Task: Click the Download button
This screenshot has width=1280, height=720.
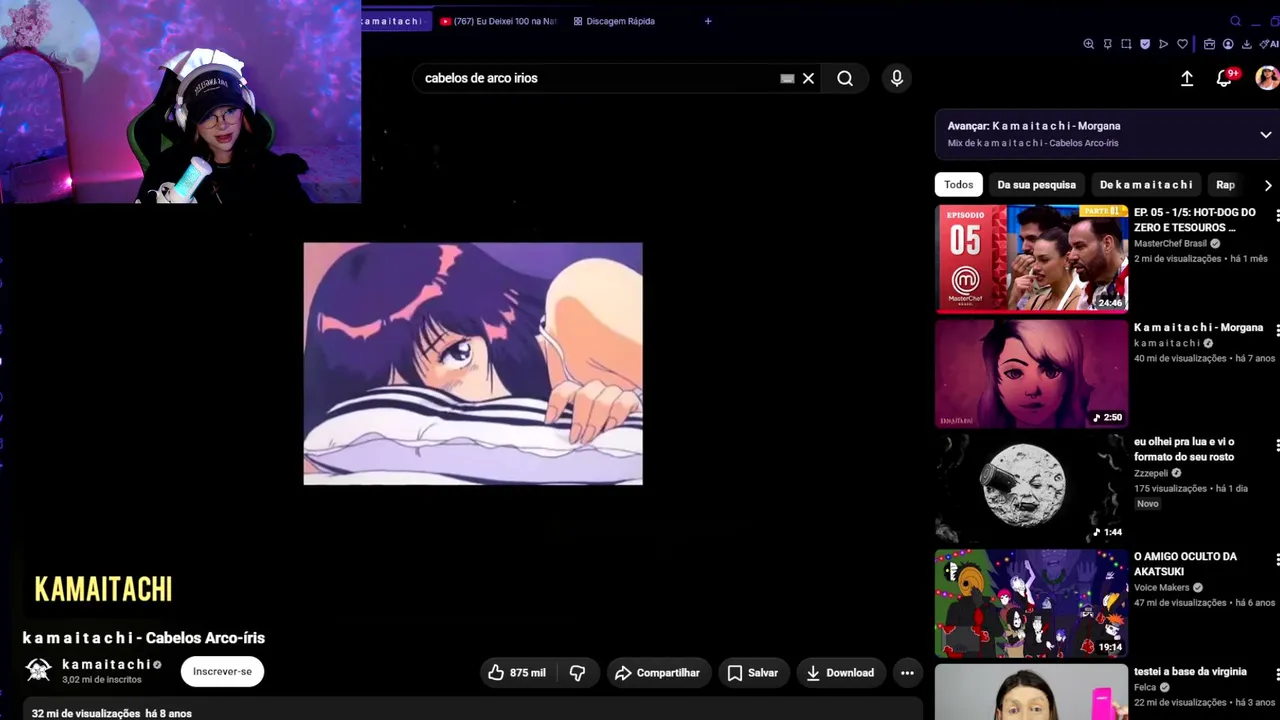Action: [x=840, y=673]
